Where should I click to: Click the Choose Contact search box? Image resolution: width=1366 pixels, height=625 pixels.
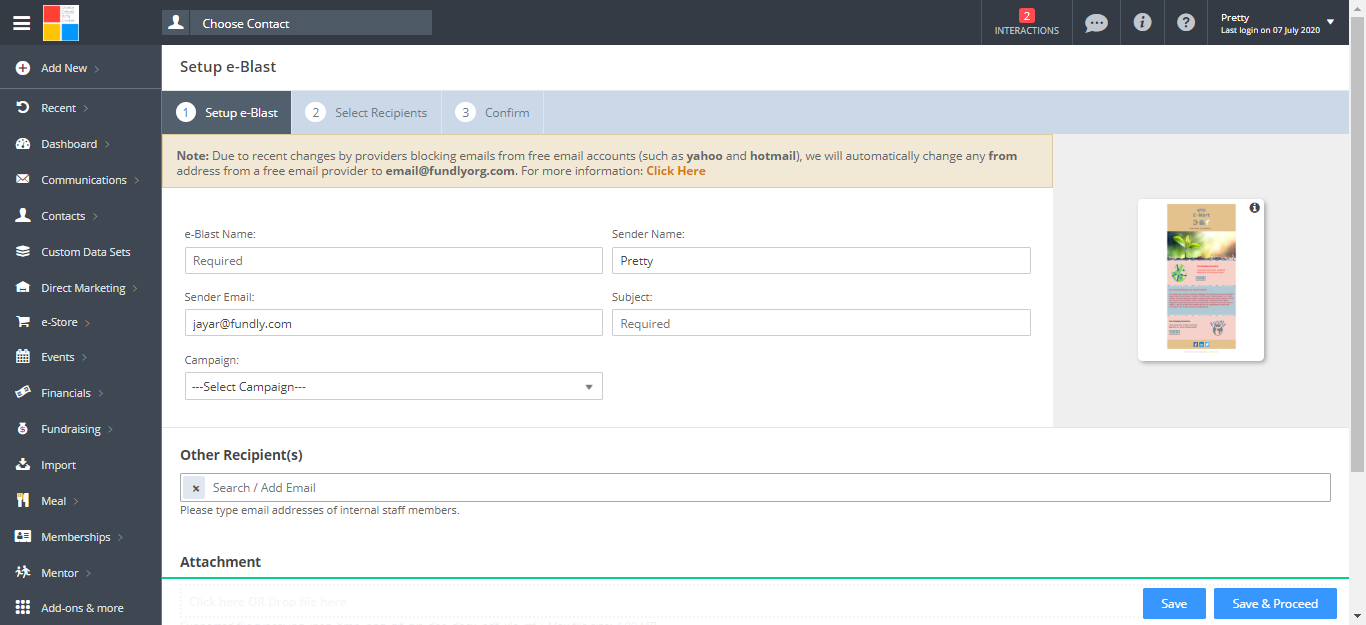pyautogui.click(x=312, y=23)
